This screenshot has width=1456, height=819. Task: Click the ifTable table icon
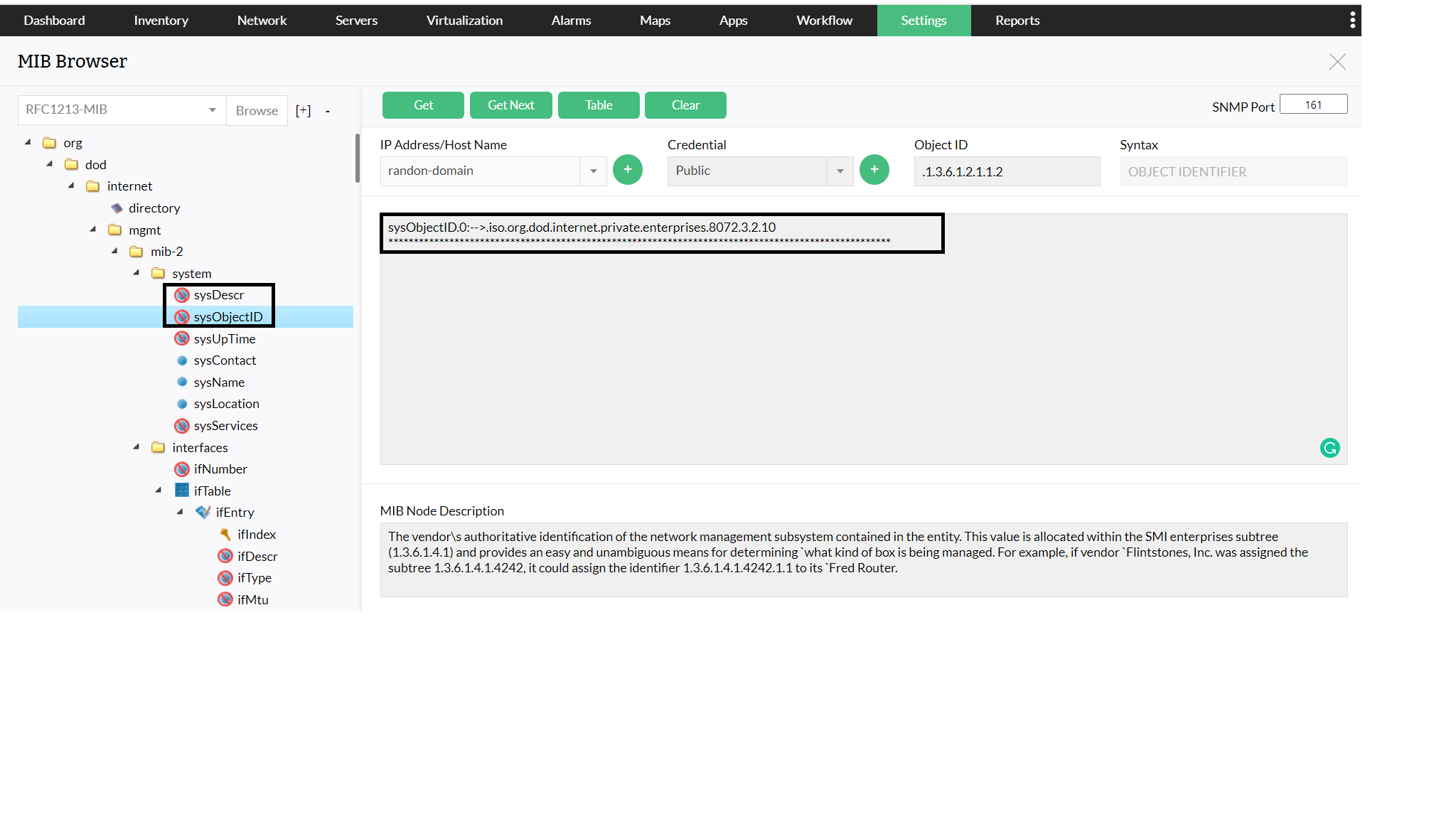(182, 491)
